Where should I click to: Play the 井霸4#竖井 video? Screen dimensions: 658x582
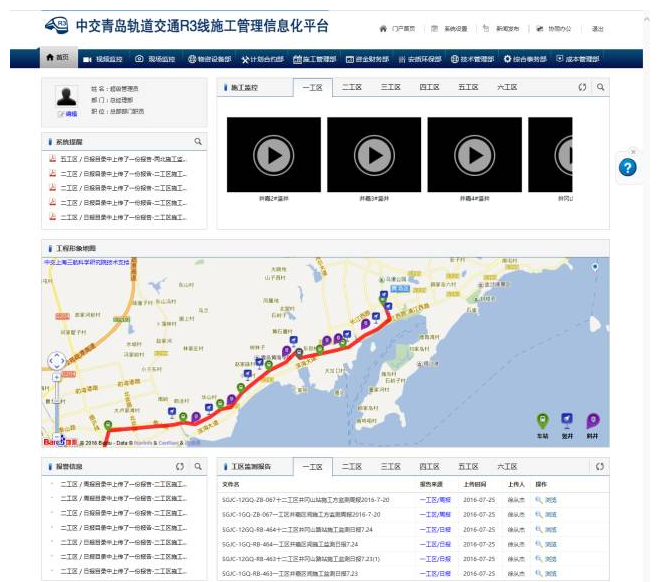click(x=474, y=155)
